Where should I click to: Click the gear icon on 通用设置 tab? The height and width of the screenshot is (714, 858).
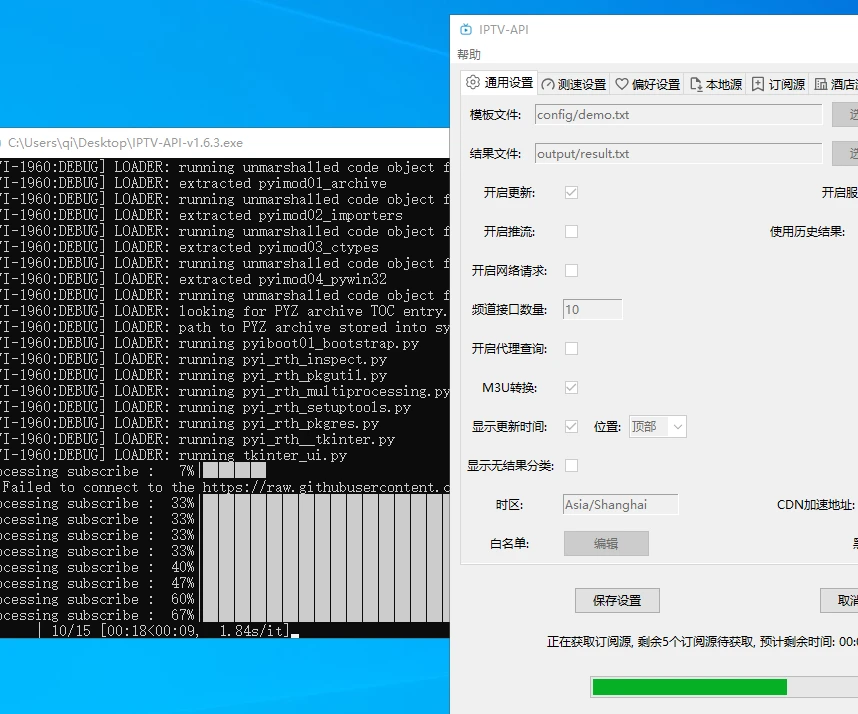473,83
